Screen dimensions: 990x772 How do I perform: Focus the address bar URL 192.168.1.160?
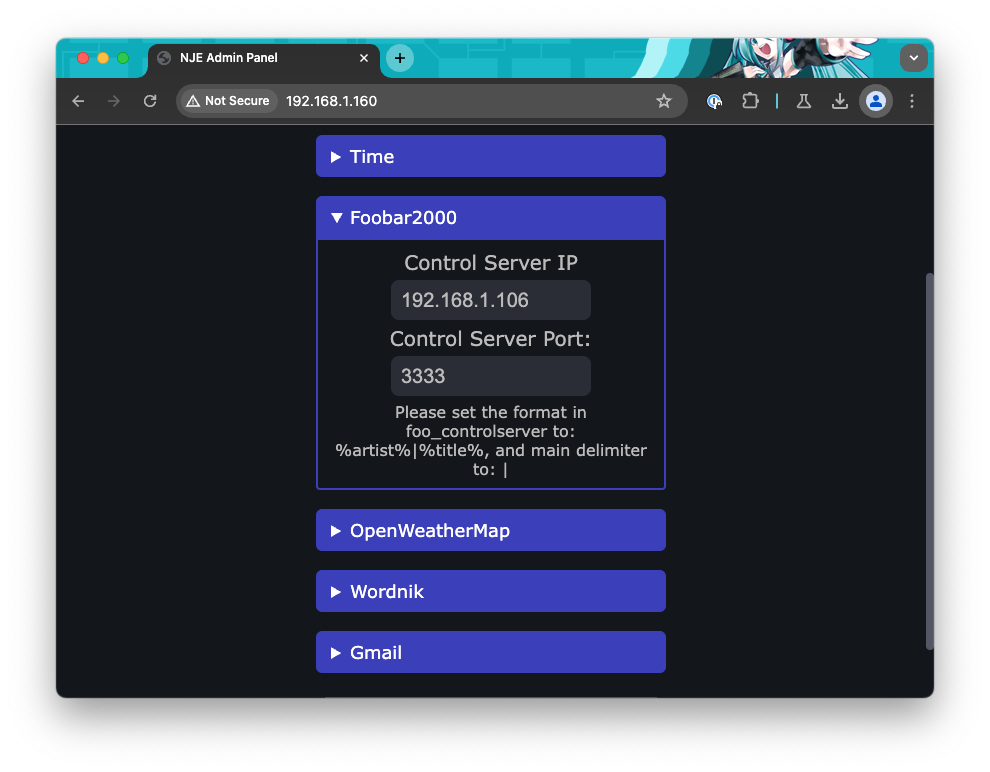pyautogui.click(x=331, y=101)
